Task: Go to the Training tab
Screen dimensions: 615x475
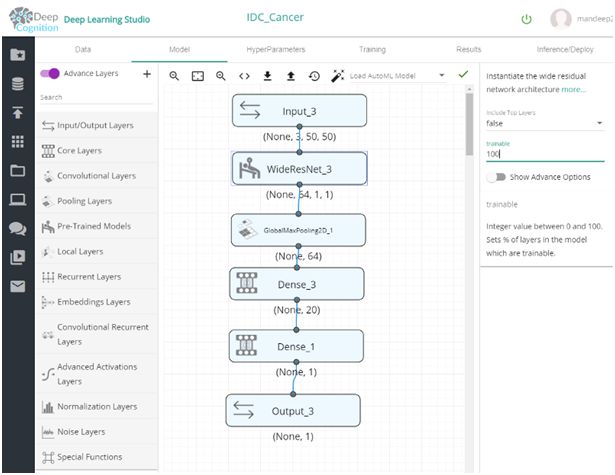Action: [372, 49]
